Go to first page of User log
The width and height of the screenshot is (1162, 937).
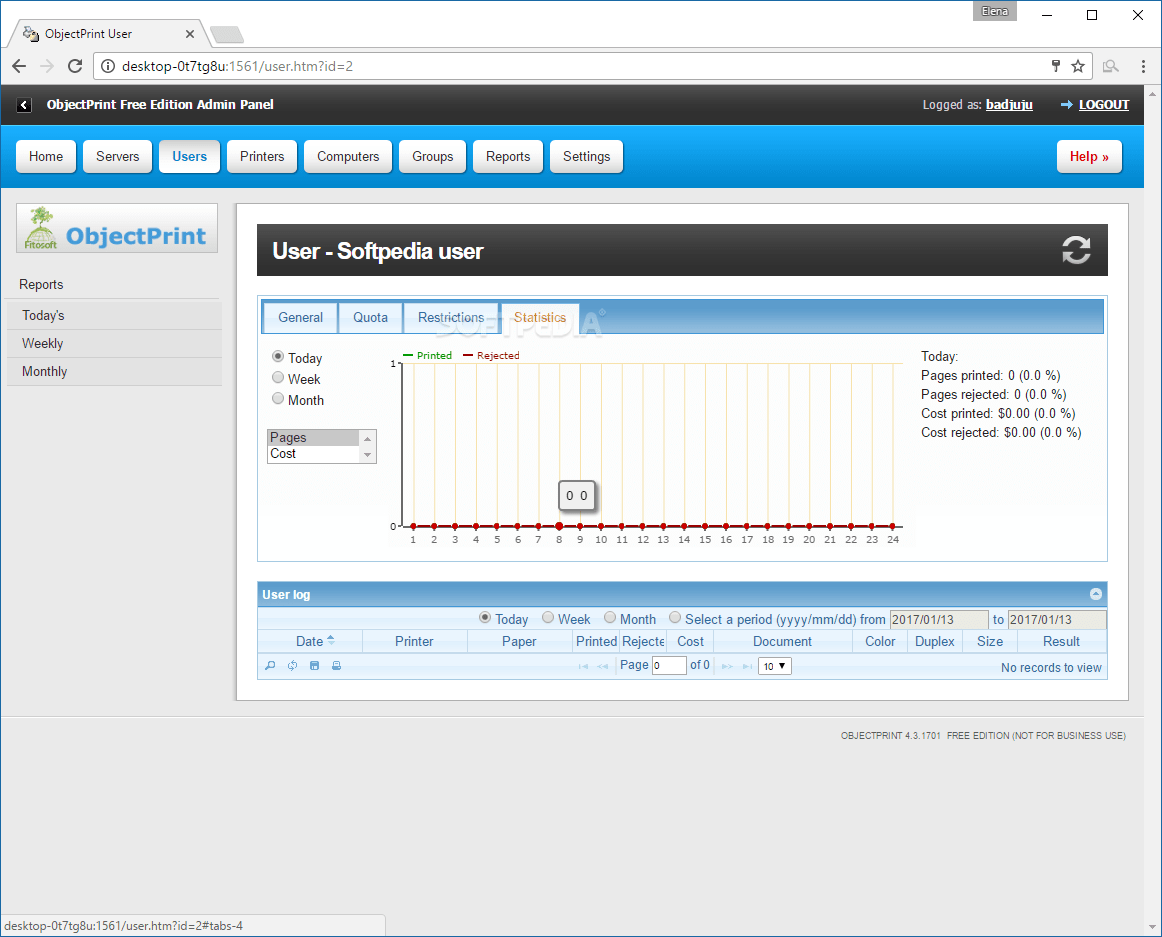tap(583, 666)
